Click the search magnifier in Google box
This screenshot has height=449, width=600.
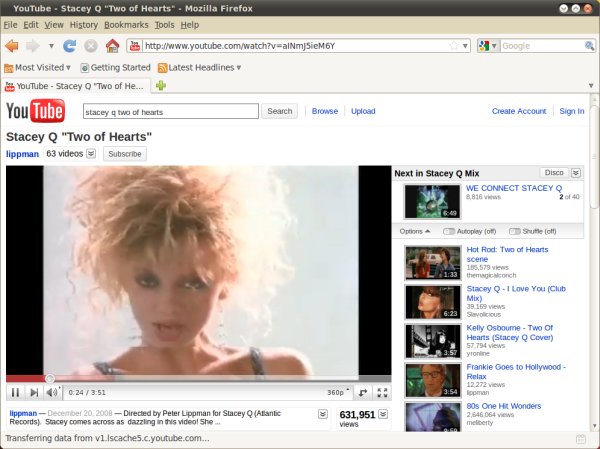click(x=590, y=46)
